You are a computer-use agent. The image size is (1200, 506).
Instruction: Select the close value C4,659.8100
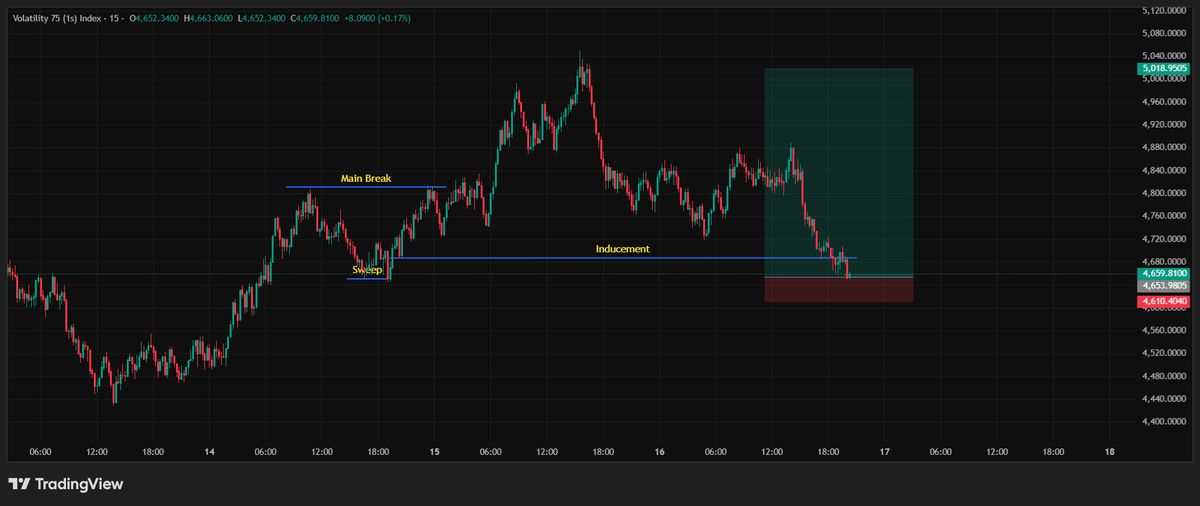(314, 18)
